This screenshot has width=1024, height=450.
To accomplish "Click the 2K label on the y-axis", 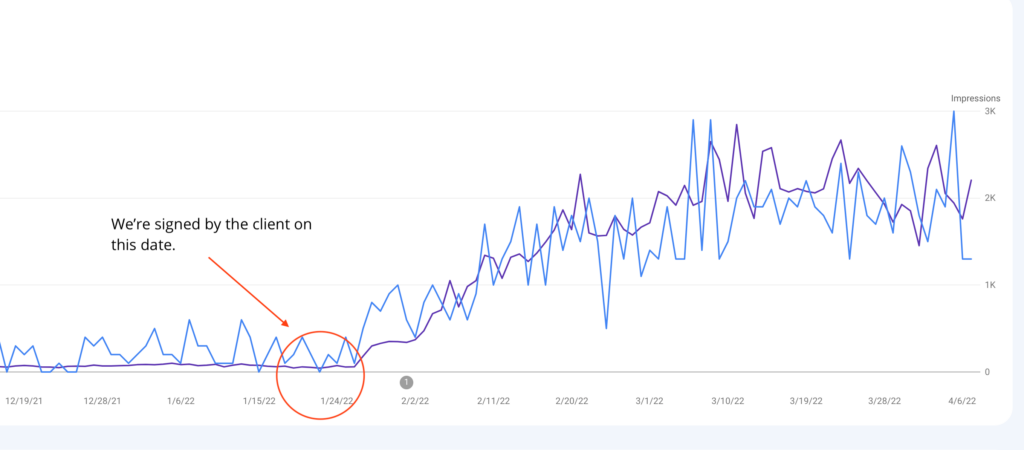I will tap(990, 199).
